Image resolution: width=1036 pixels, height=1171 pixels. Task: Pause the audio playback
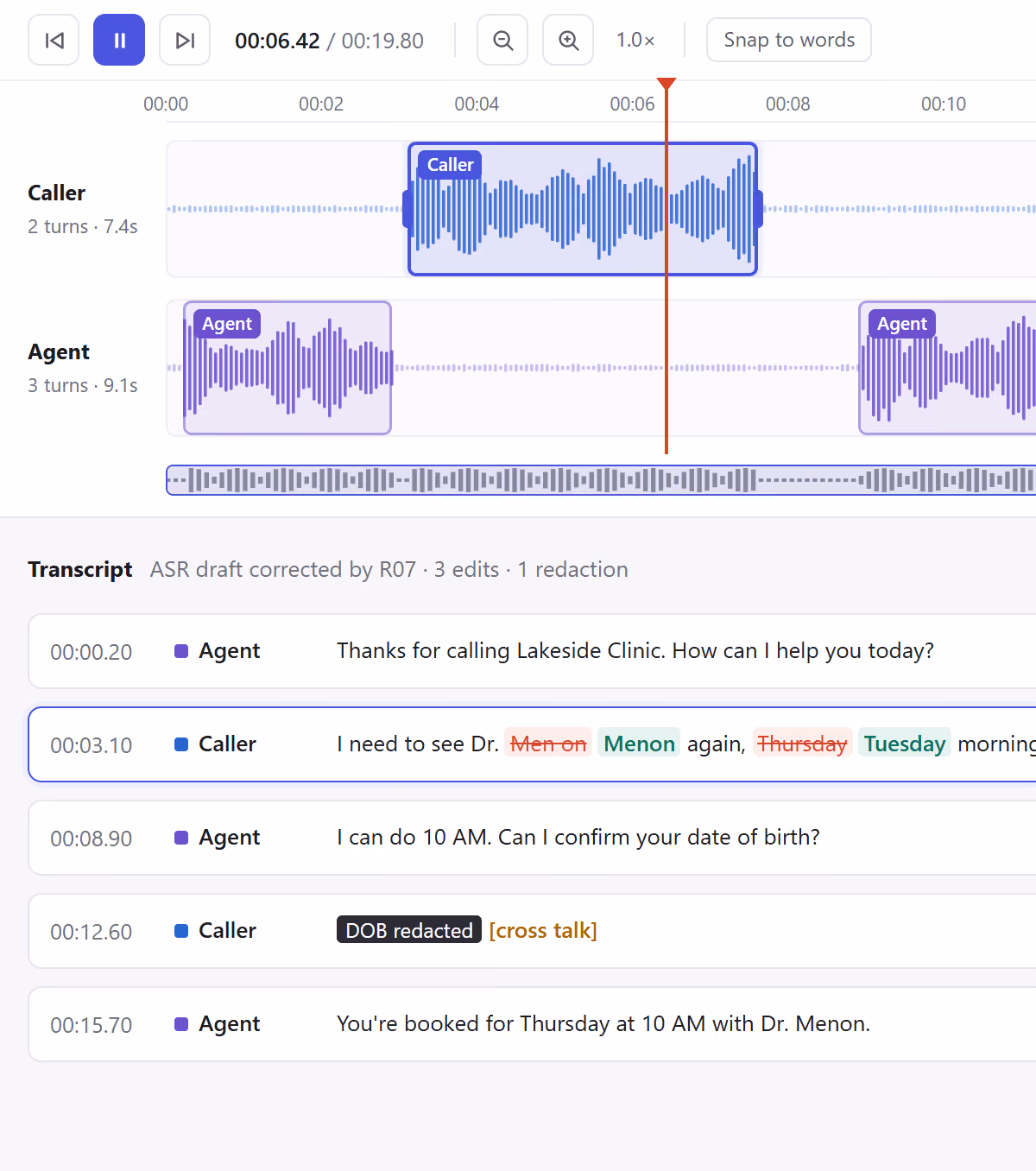(x=119, y=41)
